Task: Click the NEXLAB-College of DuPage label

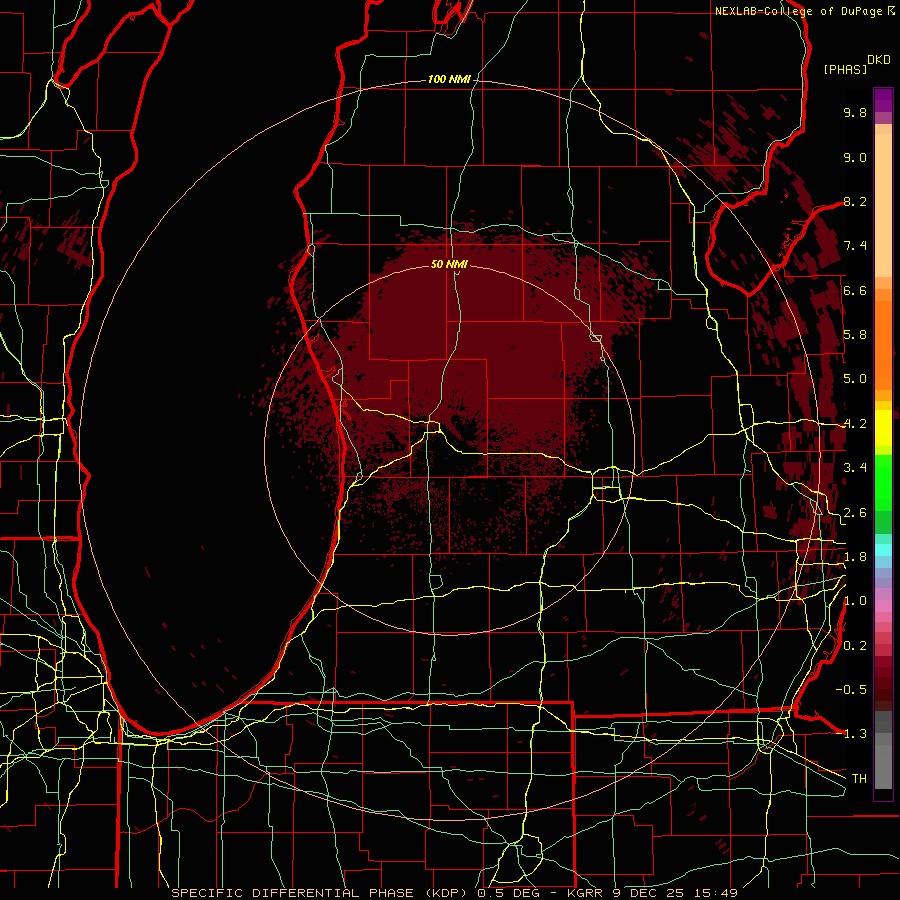Action: point(799,11)
